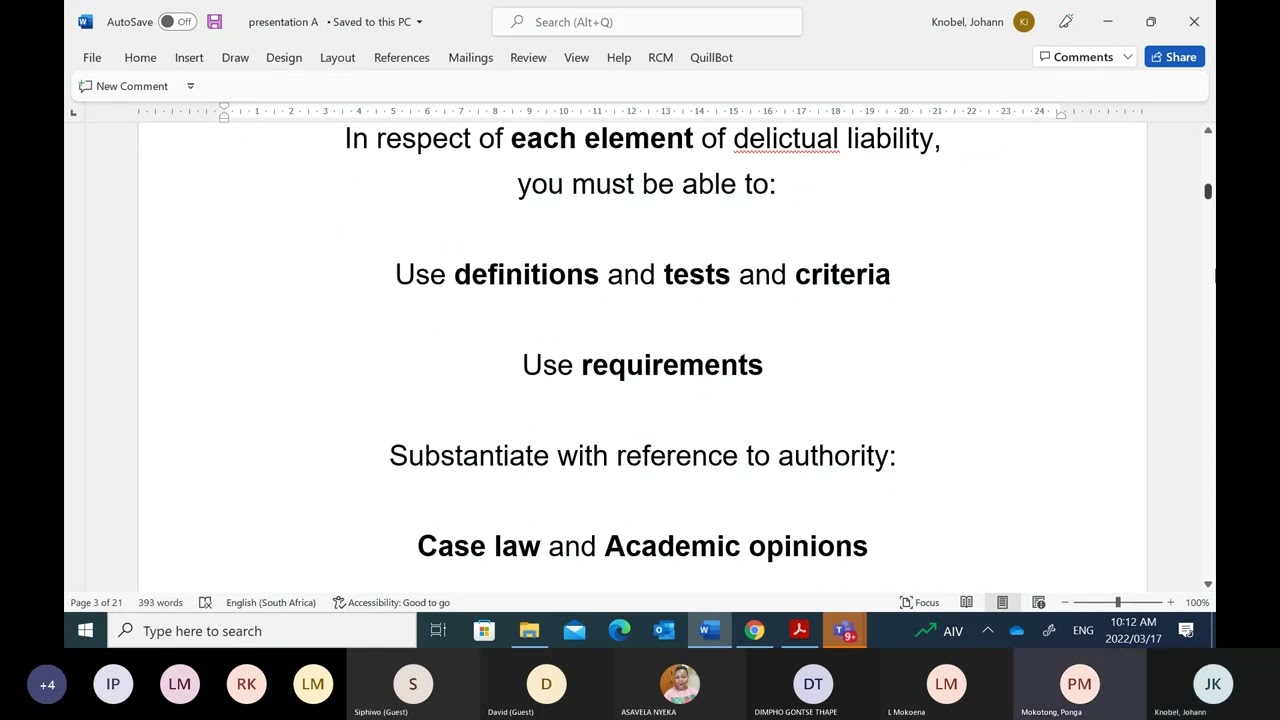Click the Save icon in title bar
Screen dimensions: 1280x720
coord(214,21)
